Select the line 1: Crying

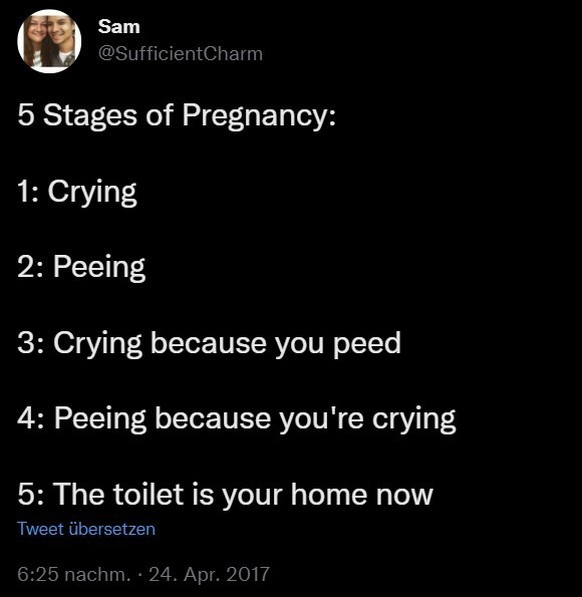point(77,192)
